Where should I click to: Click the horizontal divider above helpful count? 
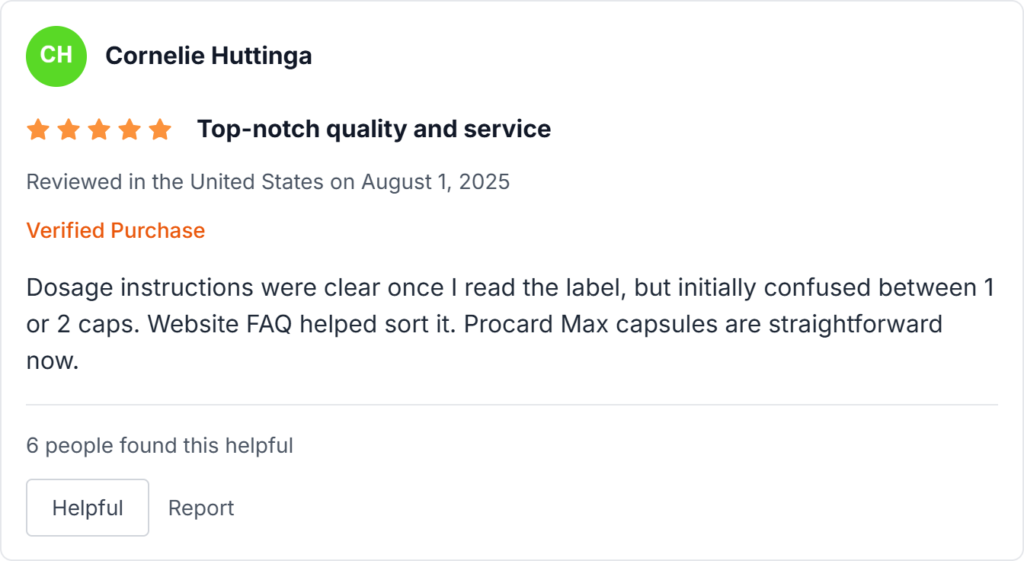click(x=511, y=405)
